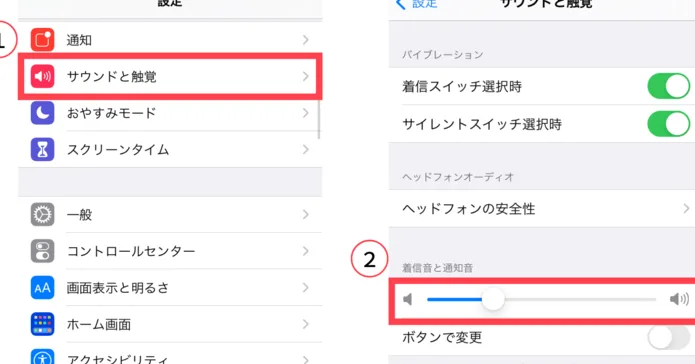Open the ホーム画面 grid icon
The width and height of the screenshot is (695, 364).
(43, 324)
